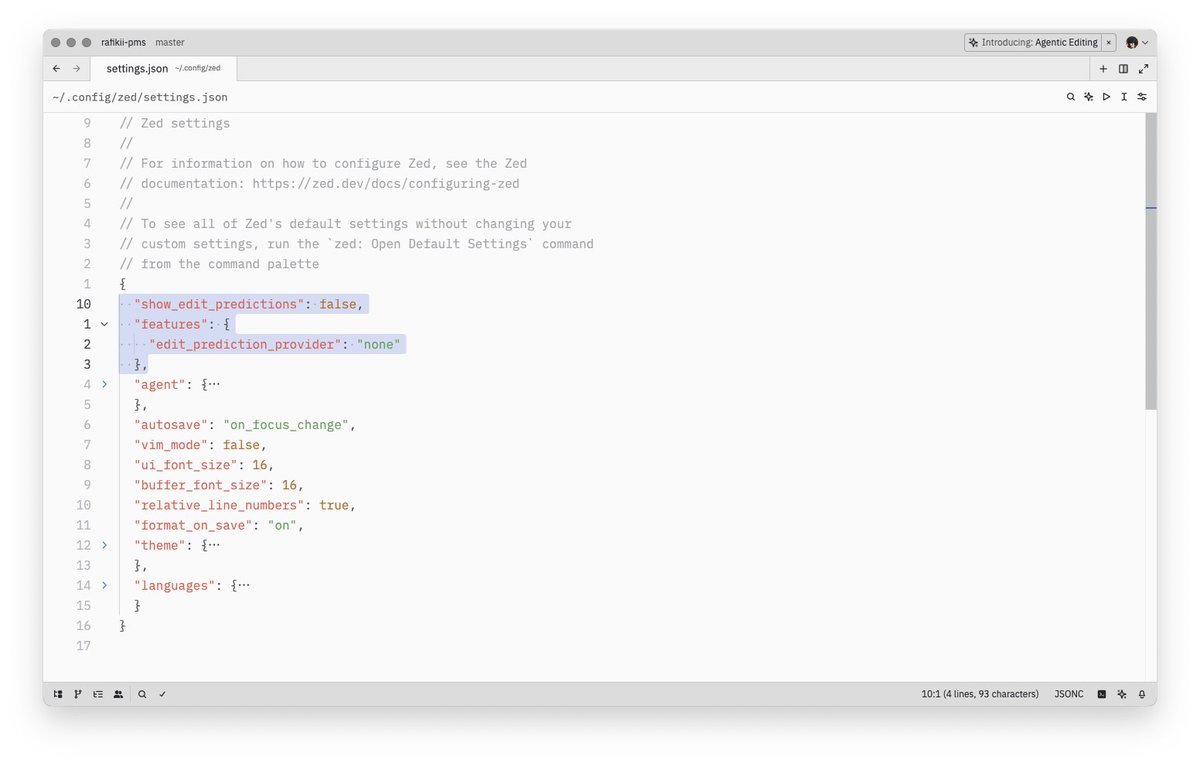Screen dimensions: 1200x763
Task: Collapse the "features" block
Action: coord(104,324)
